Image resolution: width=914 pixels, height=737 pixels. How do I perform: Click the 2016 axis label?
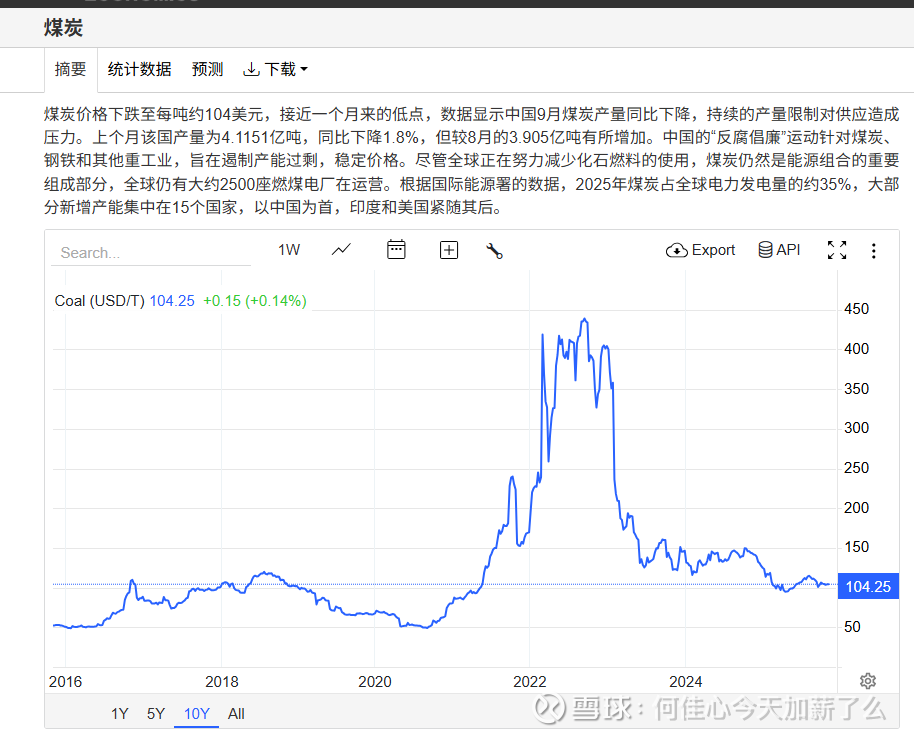(65, 682)
